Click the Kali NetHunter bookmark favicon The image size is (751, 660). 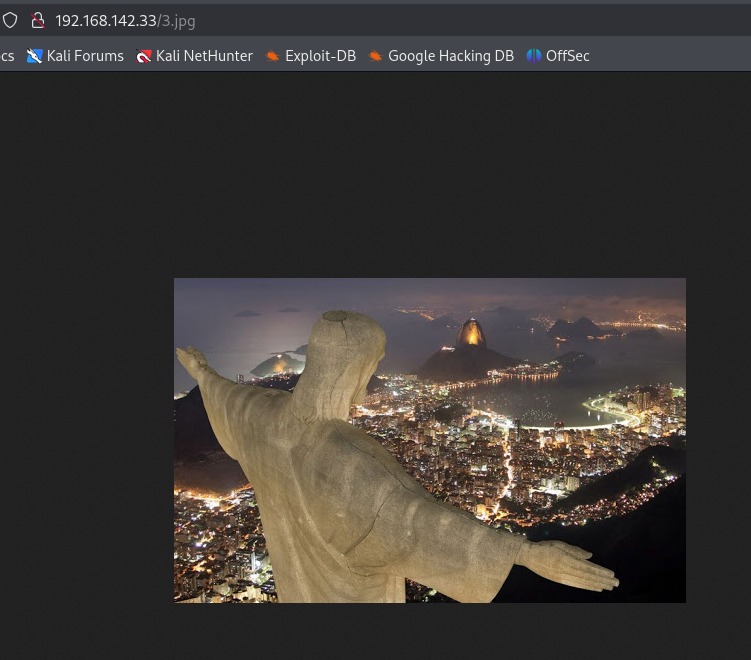click(x=144, y=56)
